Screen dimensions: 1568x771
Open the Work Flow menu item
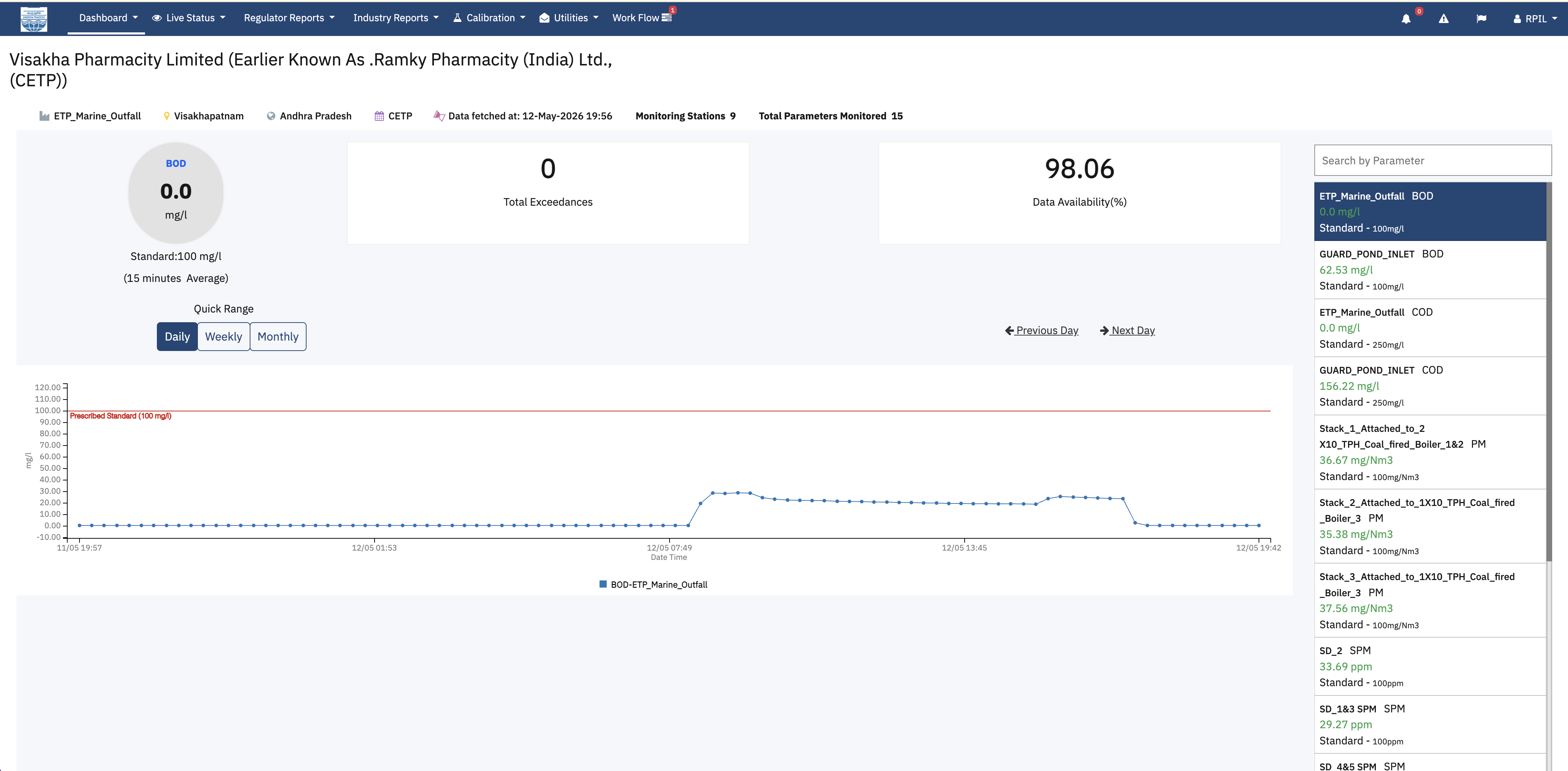642,18
